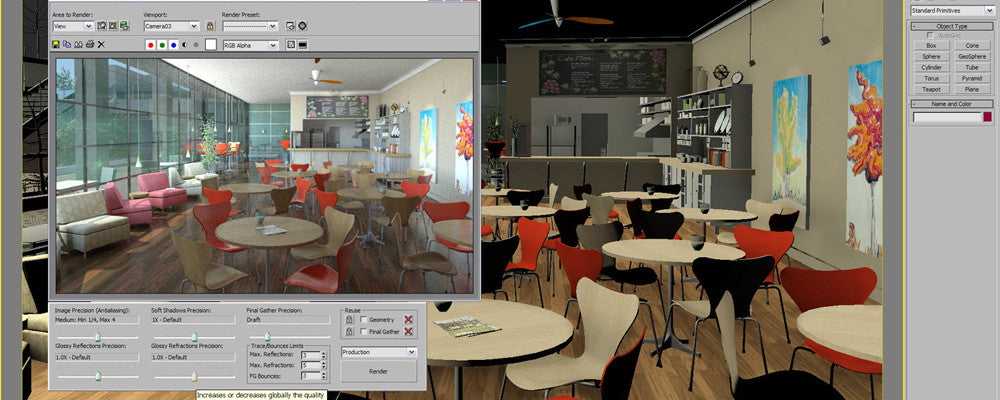
Task: Enable the blue channel button
Action: (173, 45)
